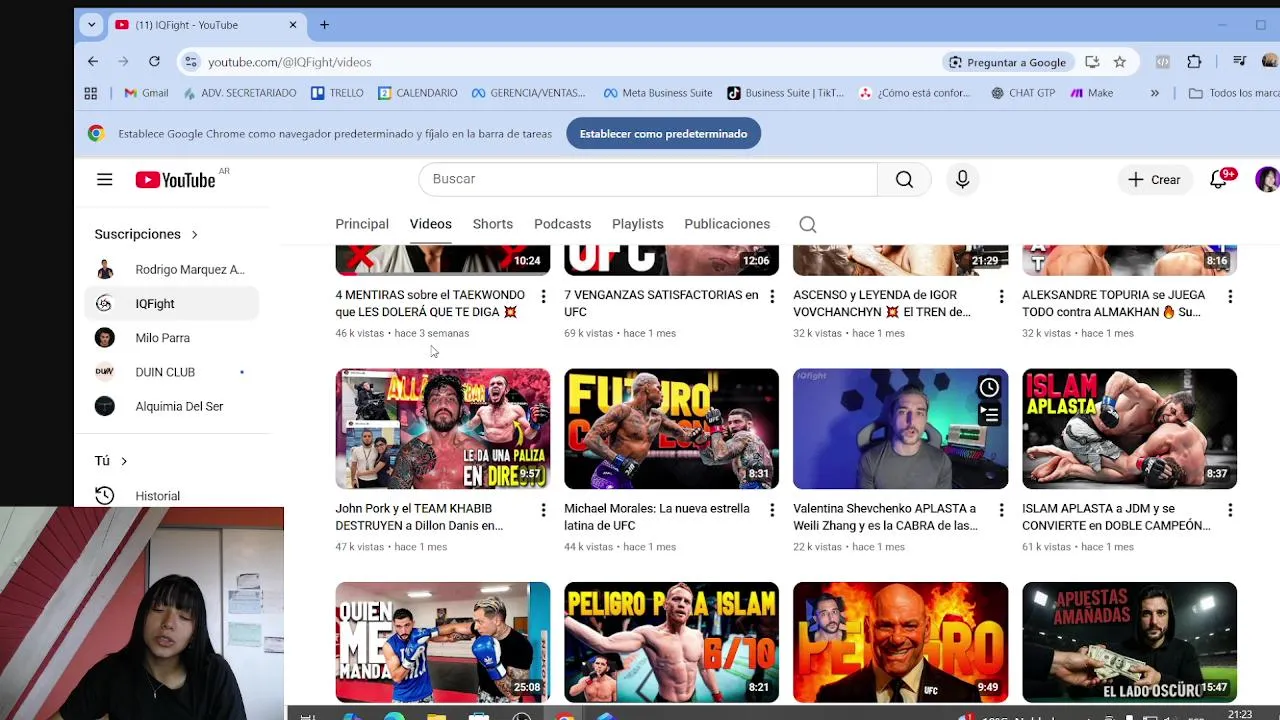
Task: Go back in Chrome
Action: pyautogui.click(x=93, y=62)
